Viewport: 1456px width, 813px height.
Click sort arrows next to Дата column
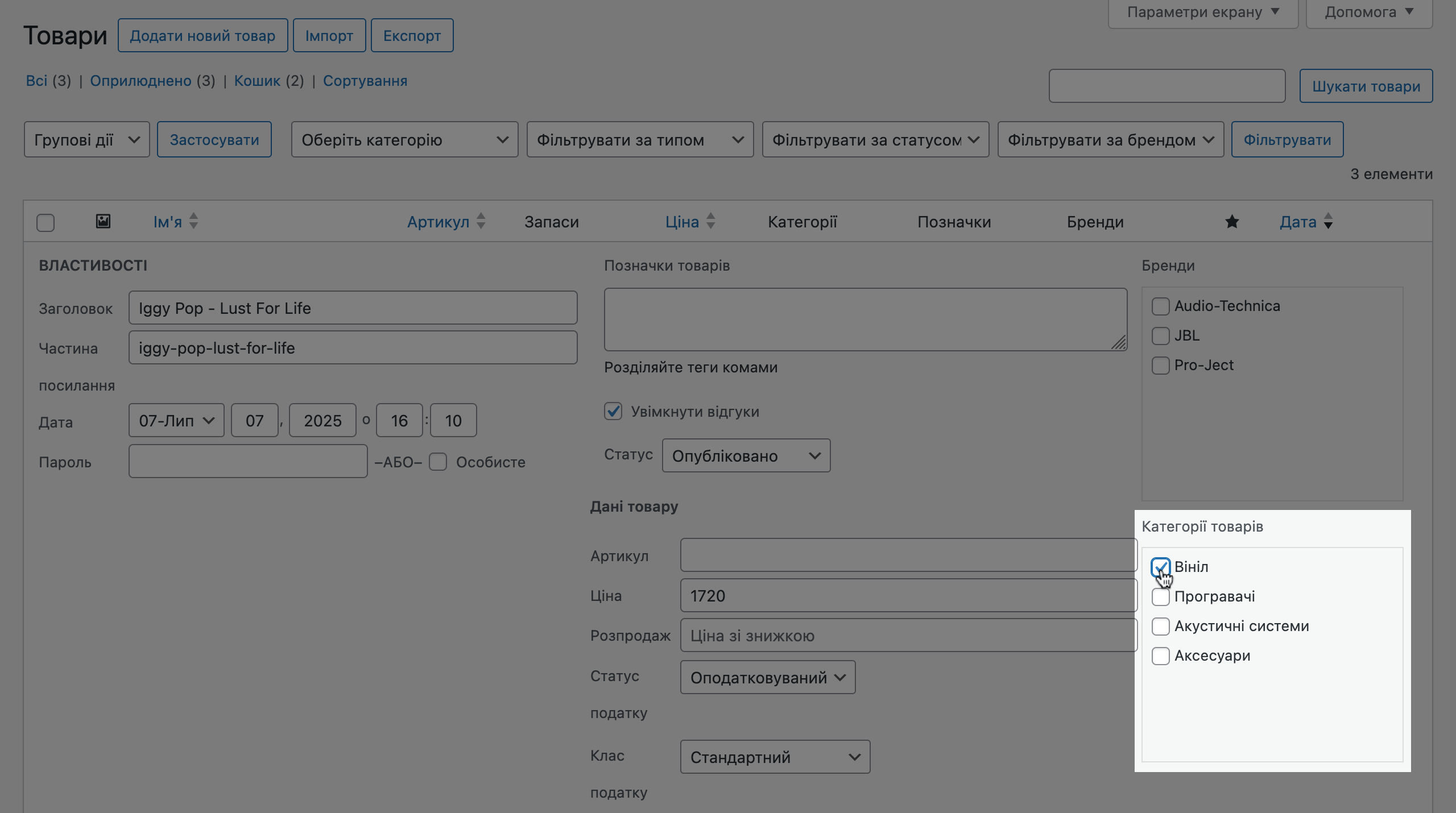click(1328, 221)
